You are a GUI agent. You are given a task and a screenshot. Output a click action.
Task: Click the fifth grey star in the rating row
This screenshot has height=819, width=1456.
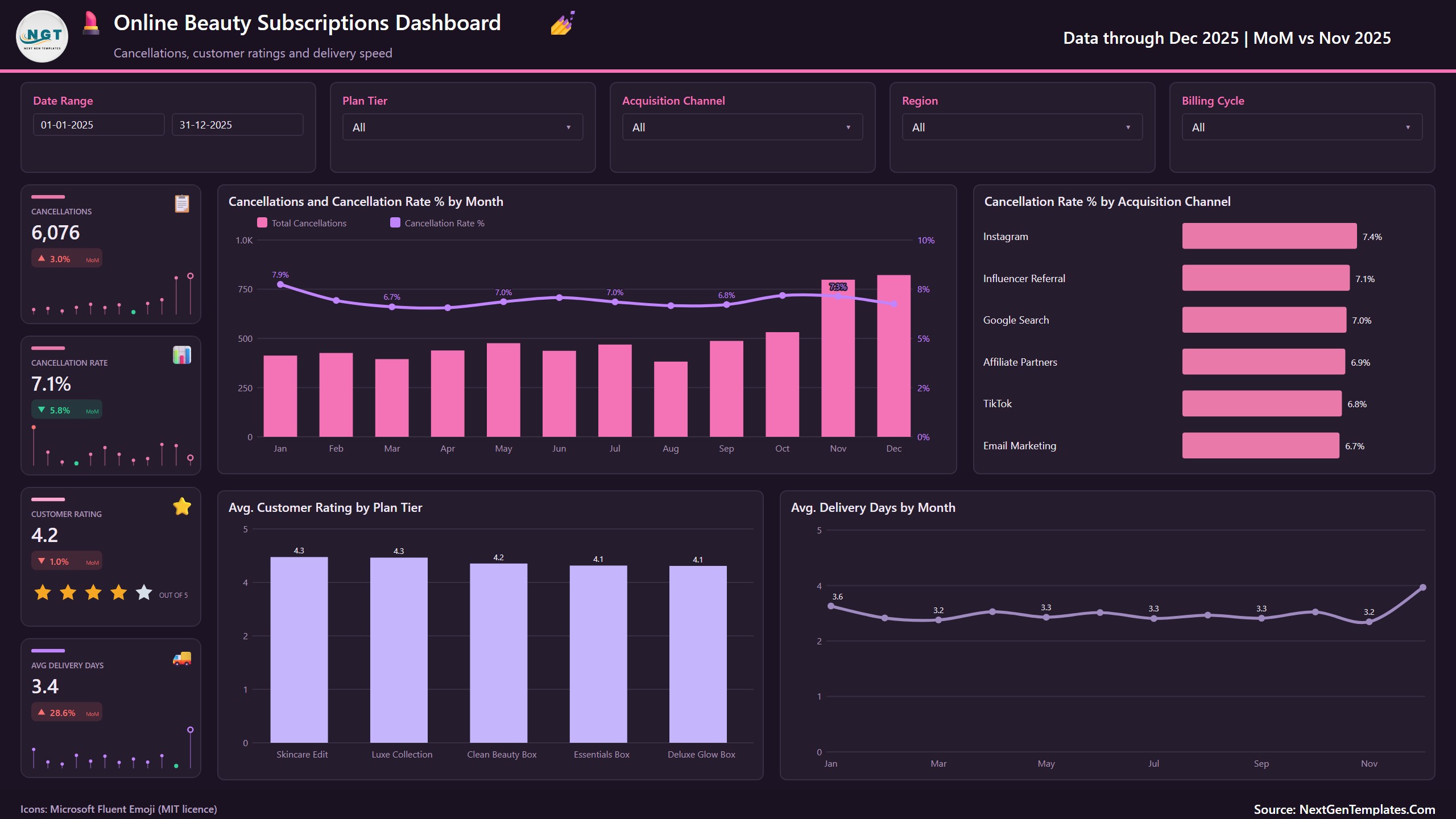click(144, 592)
